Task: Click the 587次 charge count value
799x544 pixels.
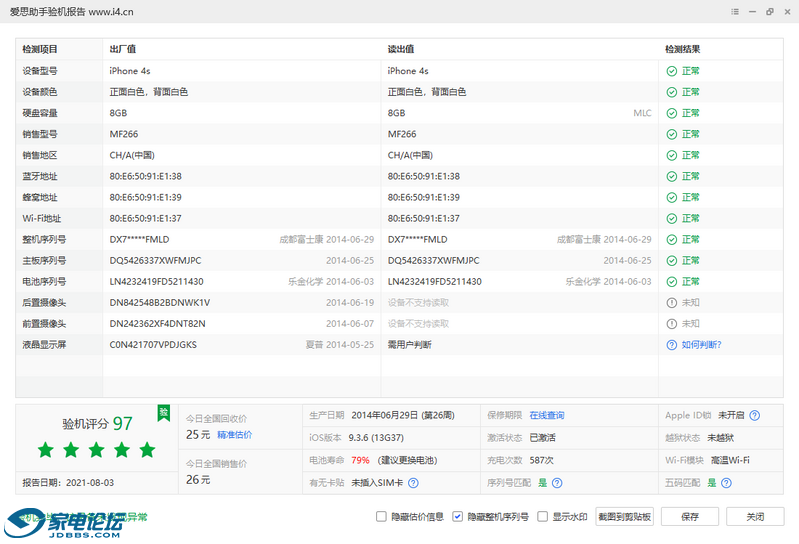Action: [x=541, y=460]
